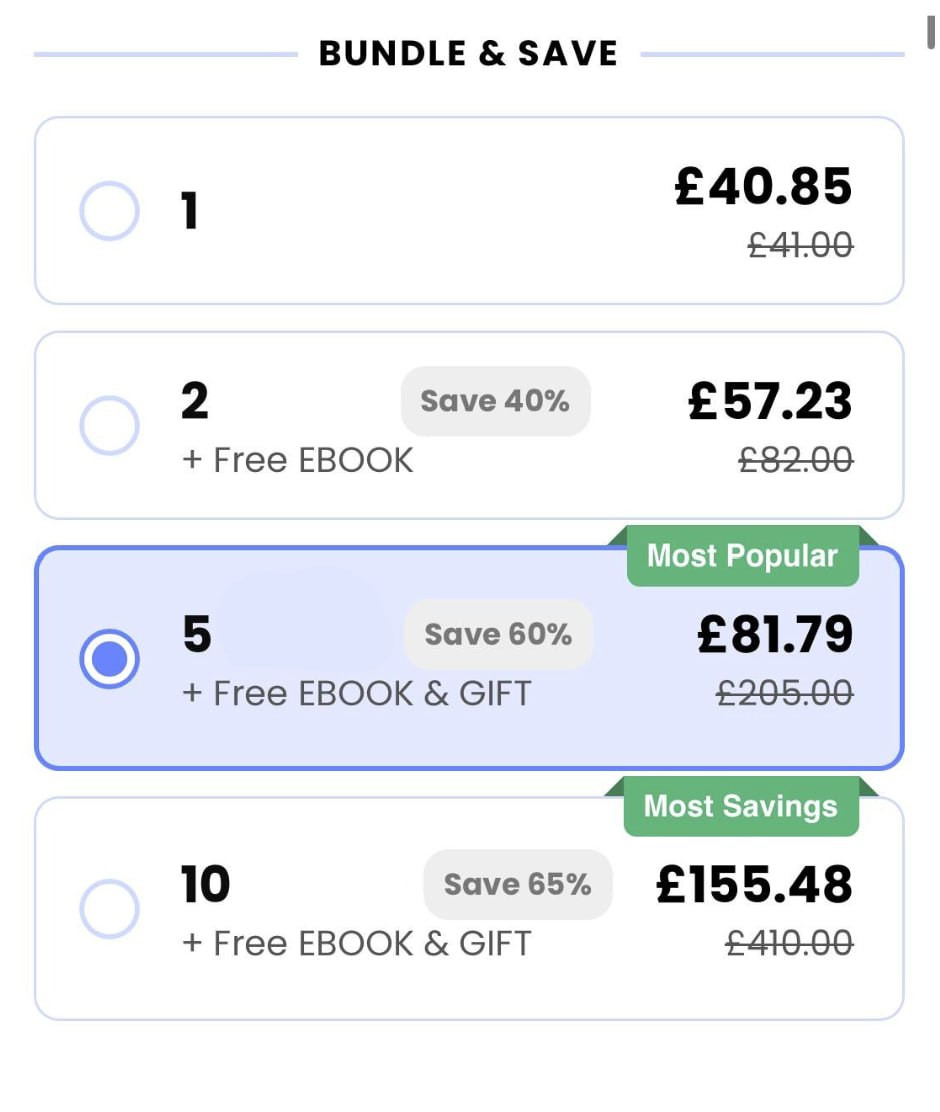Image resolution: width=940 pixels, height=1112 pixels.
Task: Click the £81.79 price
Action: (775, 634)
